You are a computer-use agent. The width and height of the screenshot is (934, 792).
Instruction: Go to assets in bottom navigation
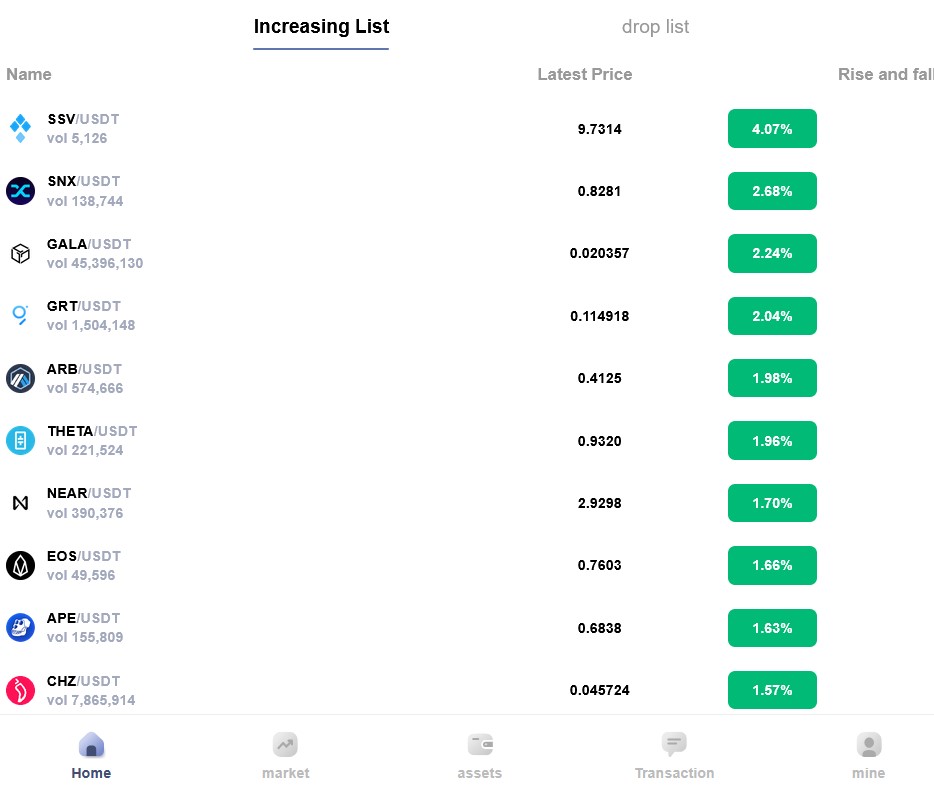480,756
